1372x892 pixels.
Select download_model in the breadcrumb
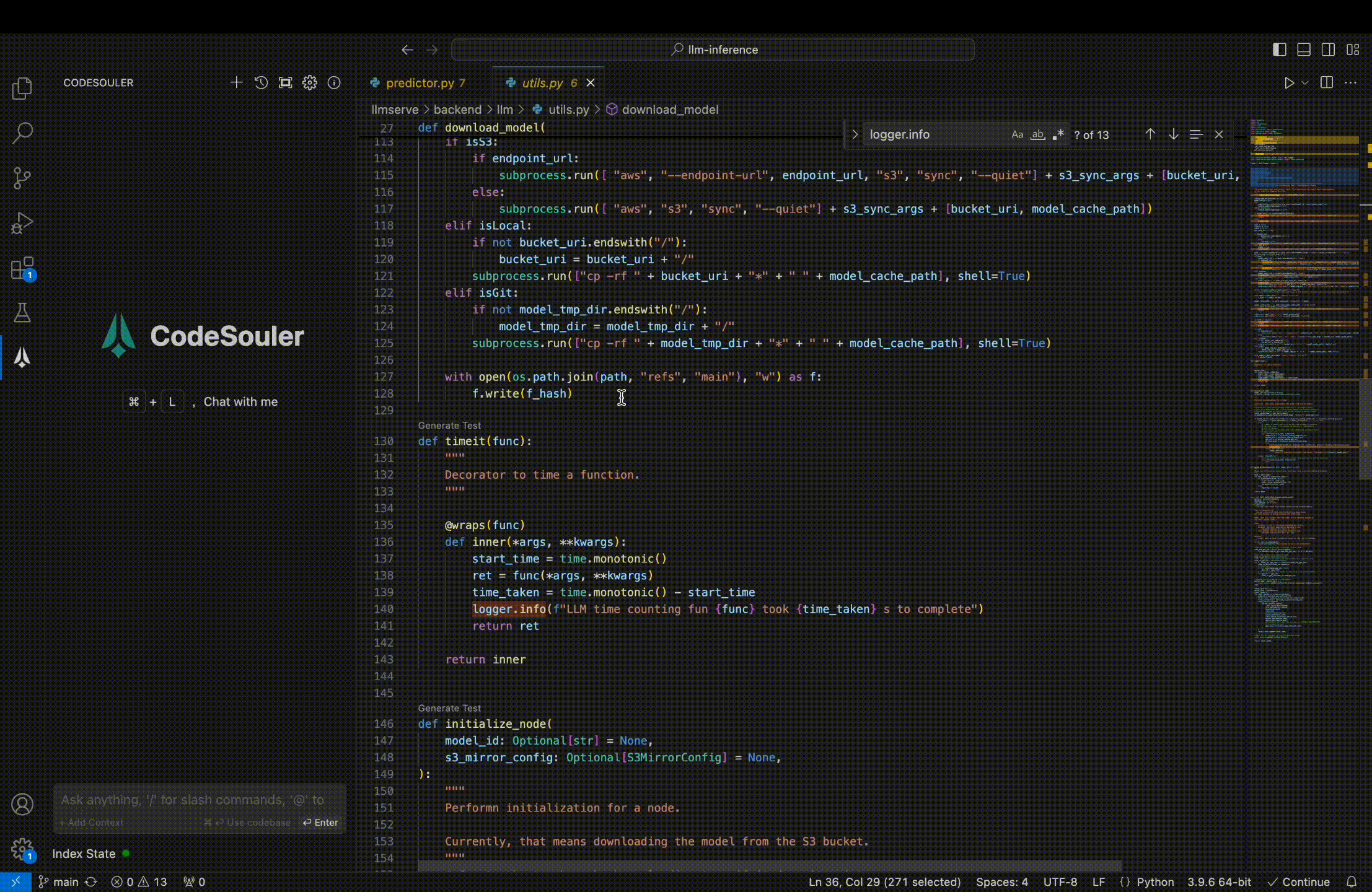[670, 110]
